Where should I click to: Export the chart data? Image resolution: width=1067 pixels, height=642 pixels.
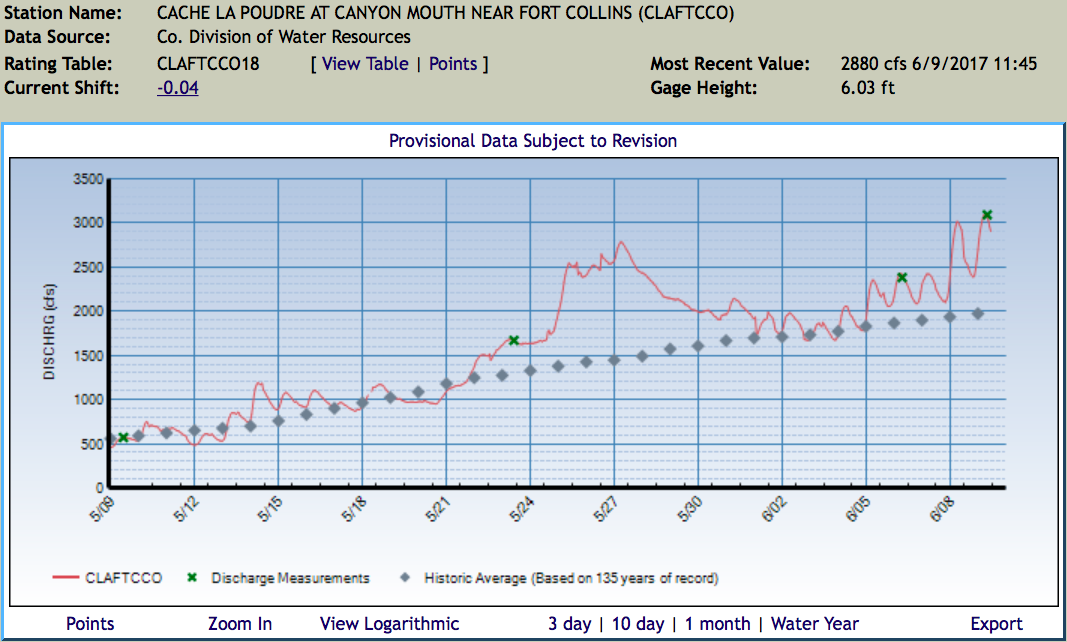pos(996,624)
